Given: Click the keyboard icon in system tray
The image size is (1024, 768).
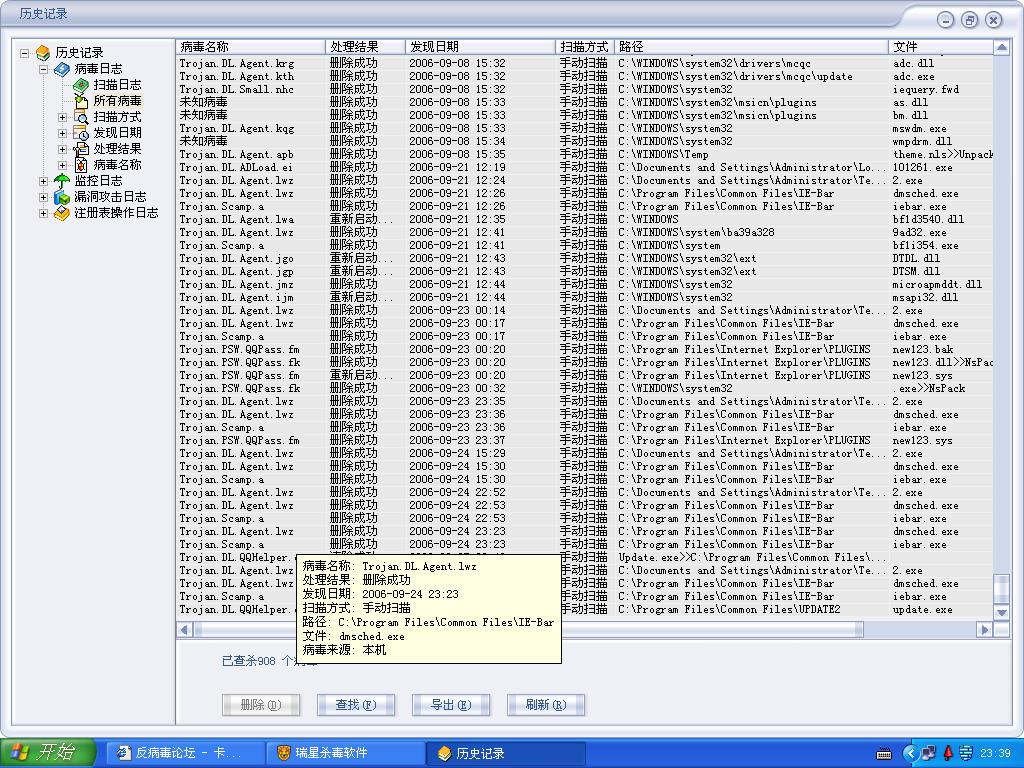Looking at the screenshot, I should (x=884, y=754).
